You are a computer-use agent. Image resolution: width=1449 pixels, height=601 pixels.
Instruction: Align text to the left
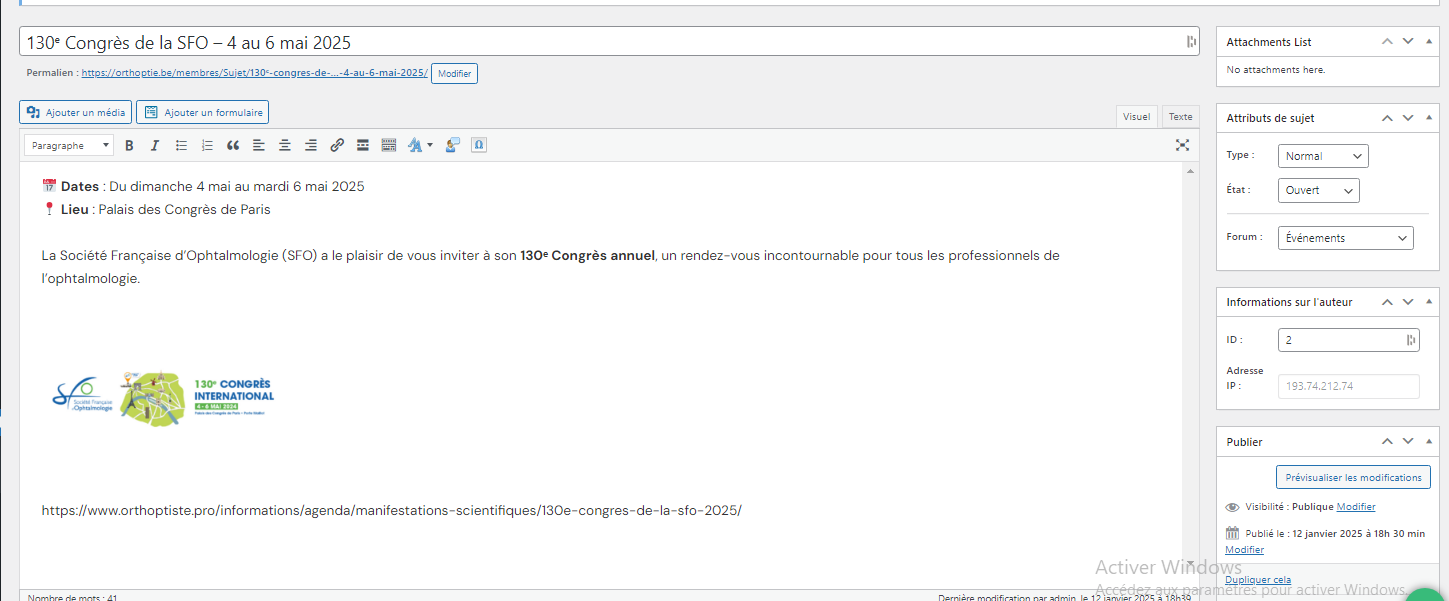[259, 146]
